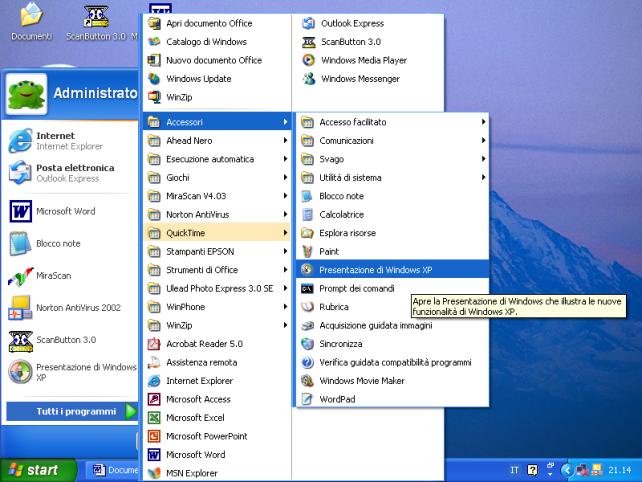Click the Norton AntiVirus 2002 icon
Screen dimensions: 642x482
(x=20, y=308)
